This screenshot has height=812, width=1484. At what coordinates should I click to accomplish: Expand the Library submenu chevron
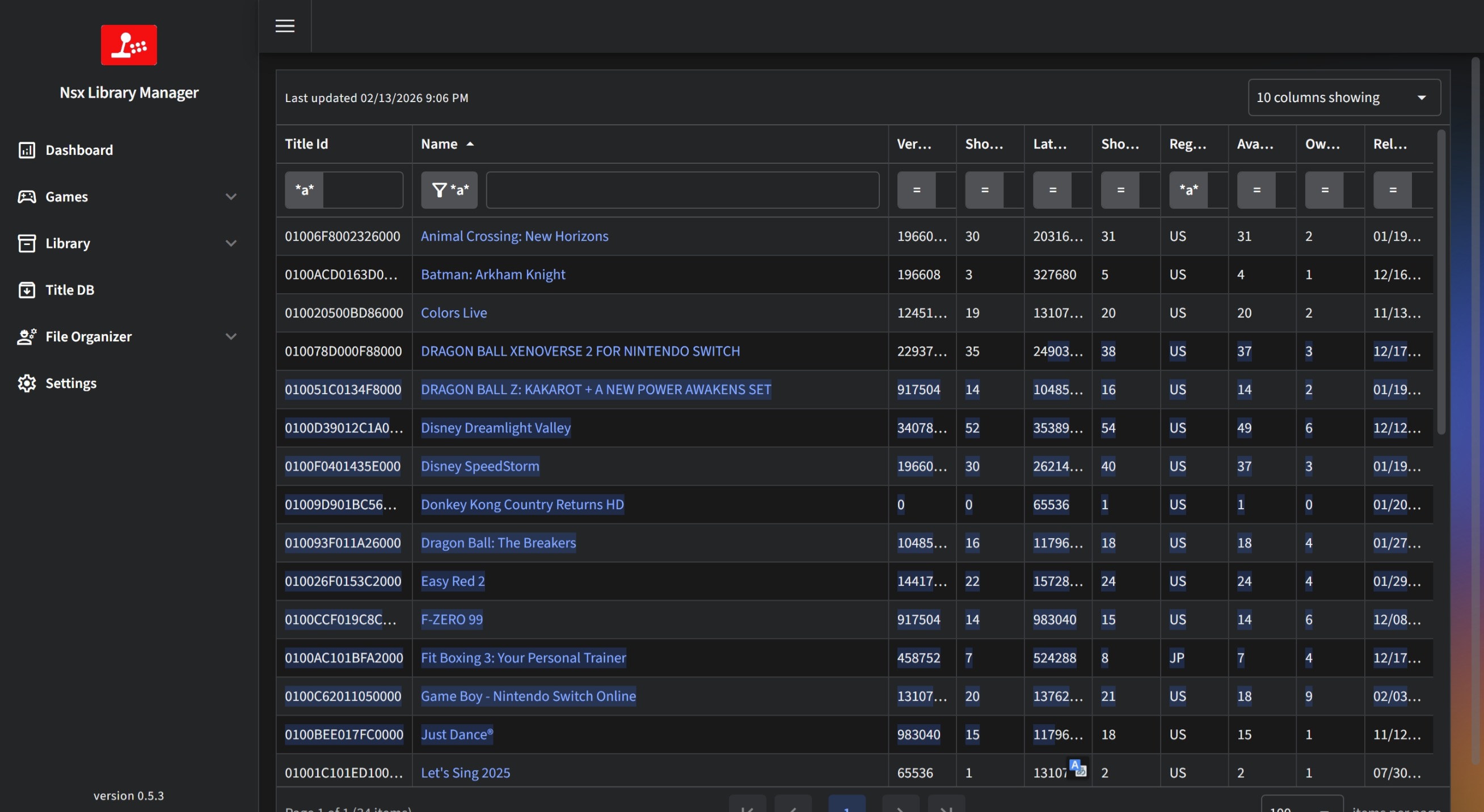231,244
